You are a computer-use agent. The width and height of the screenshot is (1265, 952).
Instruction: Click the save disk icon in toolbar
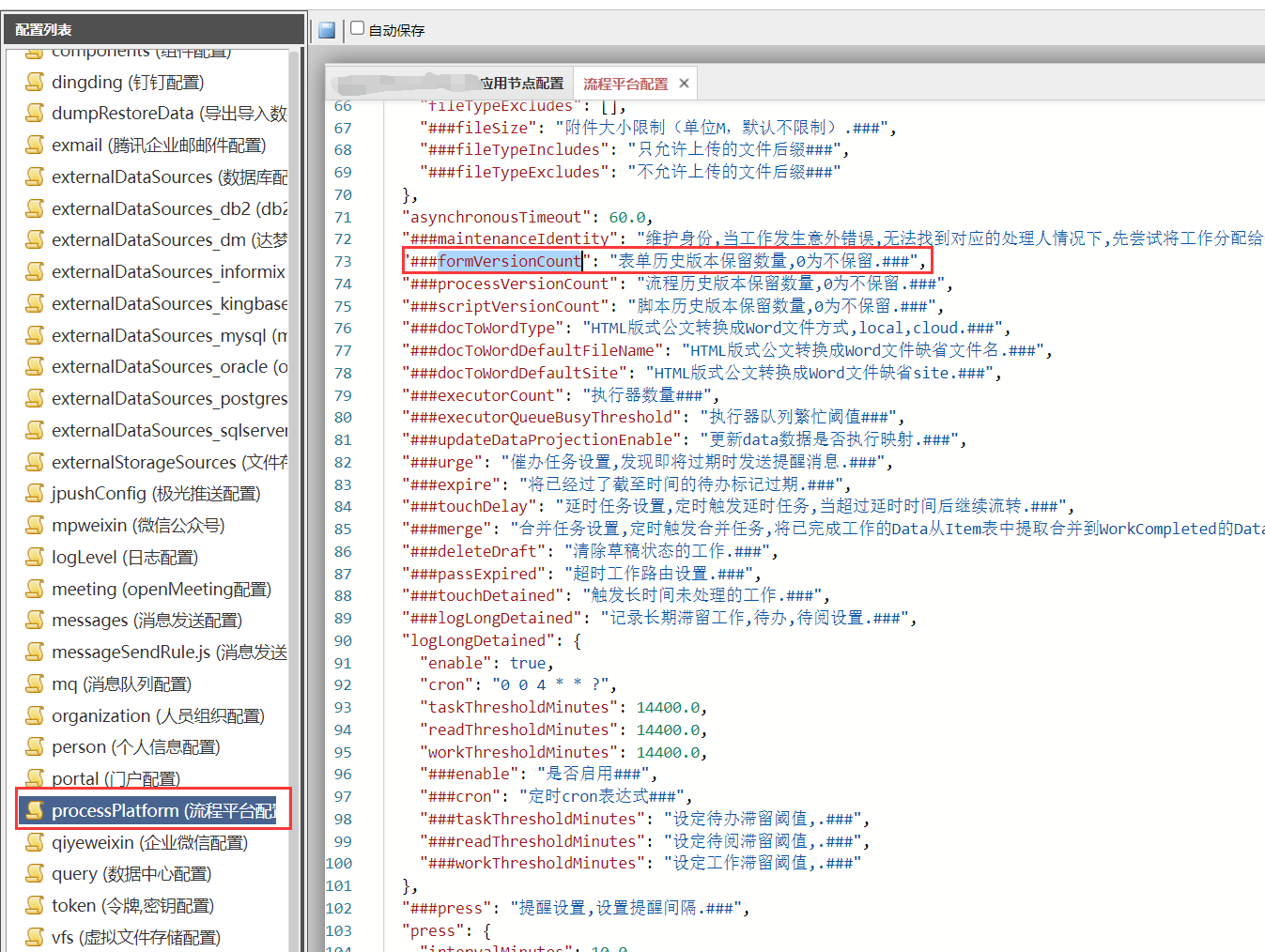coord(327,30)
